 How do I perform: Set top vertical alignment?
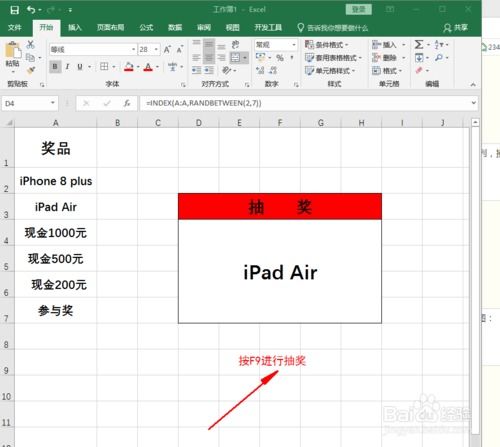pyautogui.click(x=196, y=44)
